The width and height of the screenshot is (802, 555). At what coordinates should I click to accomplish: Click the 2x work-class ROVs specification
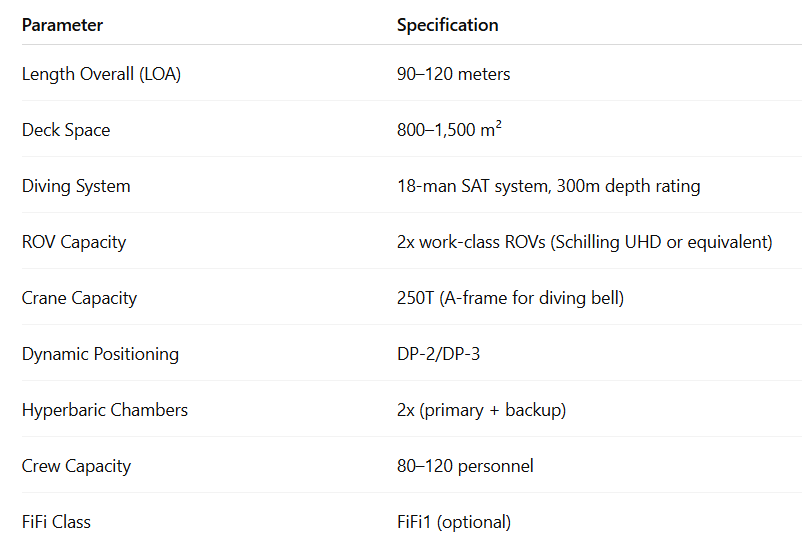[x=585, y=242]
